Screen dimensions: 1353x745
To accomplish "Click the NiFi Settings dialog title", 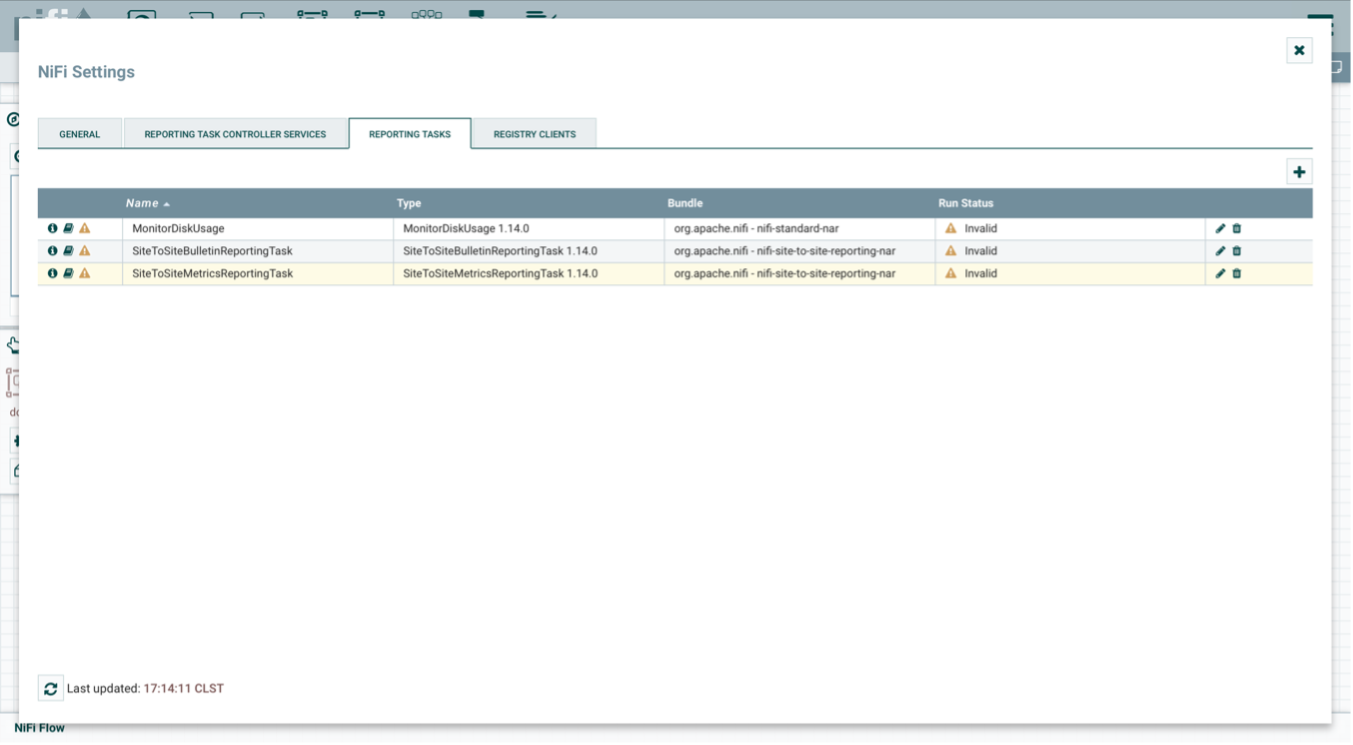I will coord(86,72).
